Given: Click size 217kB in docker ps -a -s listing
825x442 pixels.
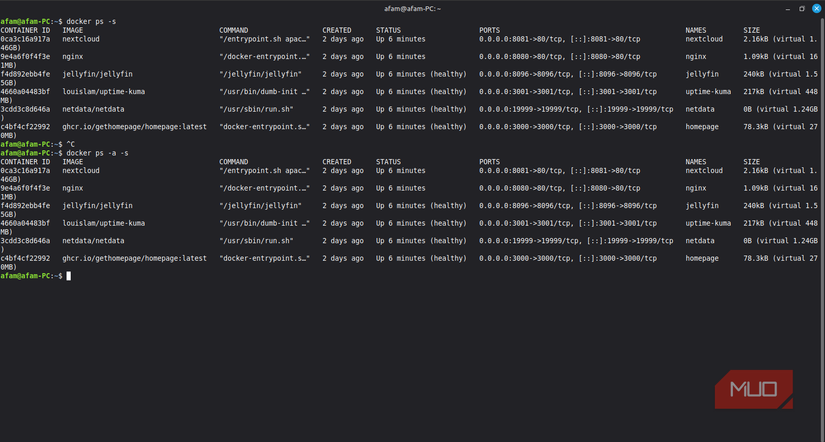Looking at the screenshot, I should click(753, 223).
